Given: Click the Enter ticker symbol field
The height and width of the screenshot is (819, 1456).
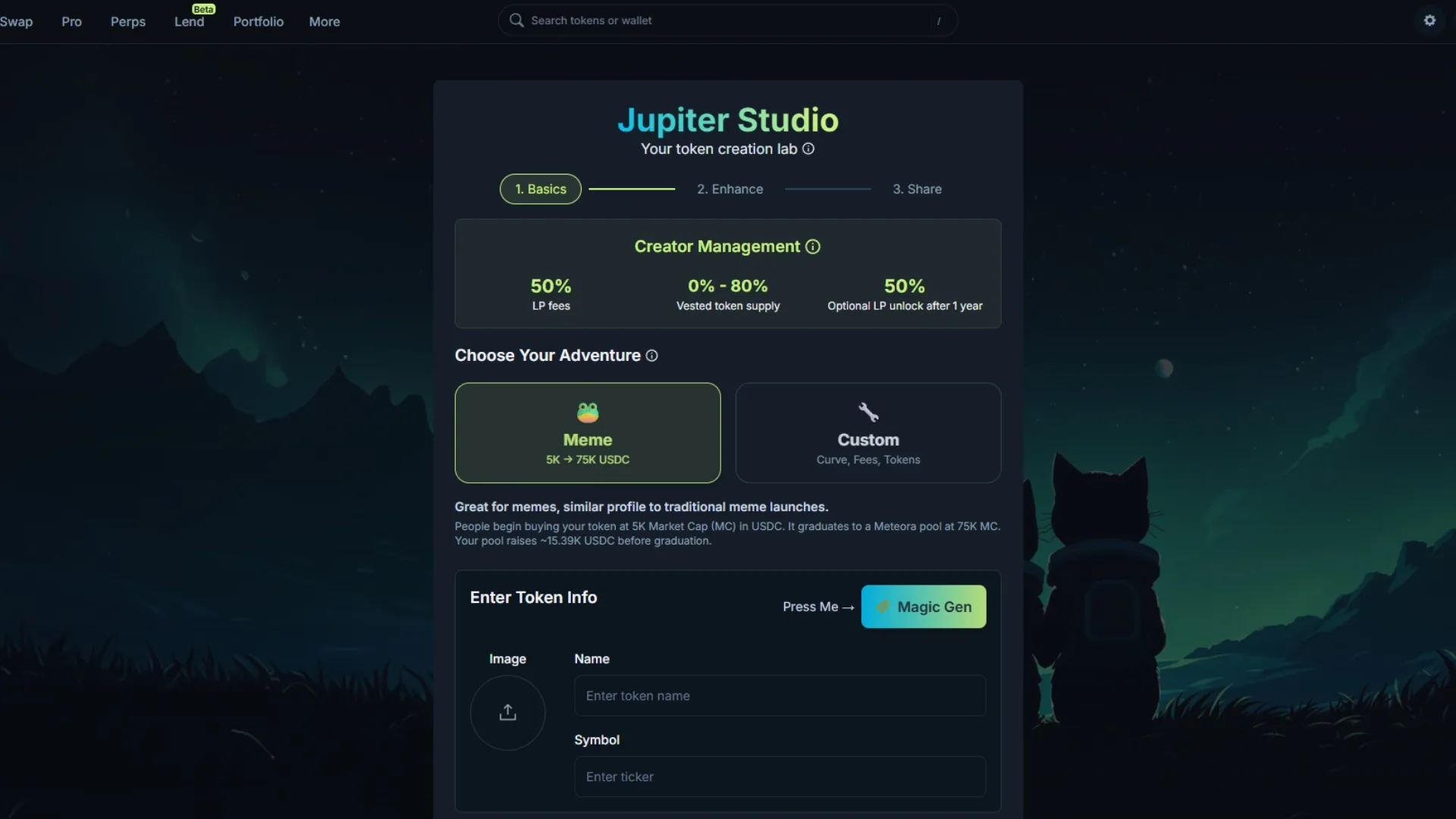Looking at the screenshot, I should (x=780, y=777).
